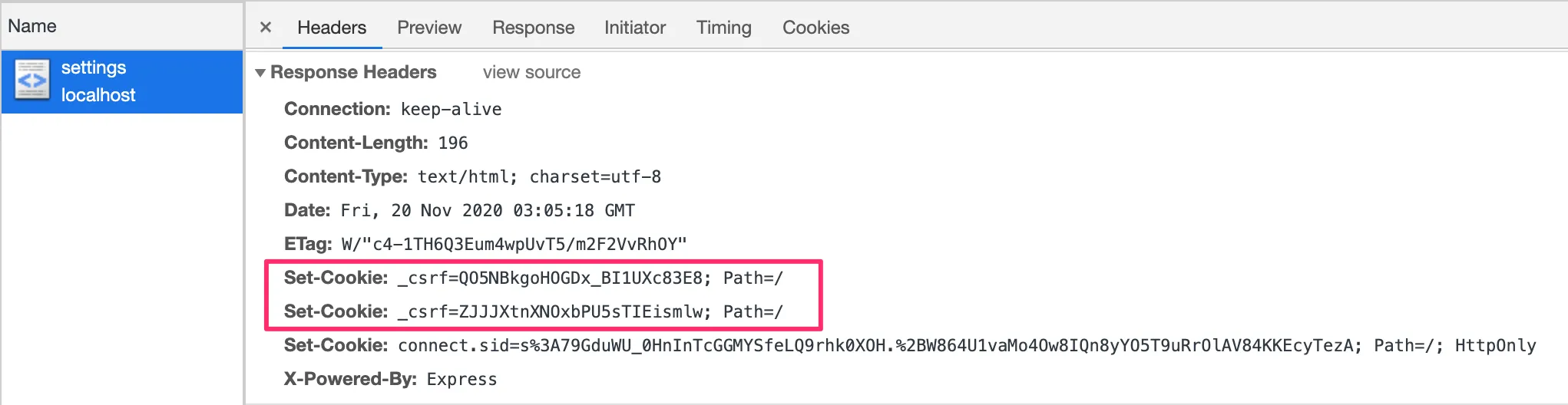Close the request details panel
The width and height of the screenshot is (1568, 405).
(266, 28)
